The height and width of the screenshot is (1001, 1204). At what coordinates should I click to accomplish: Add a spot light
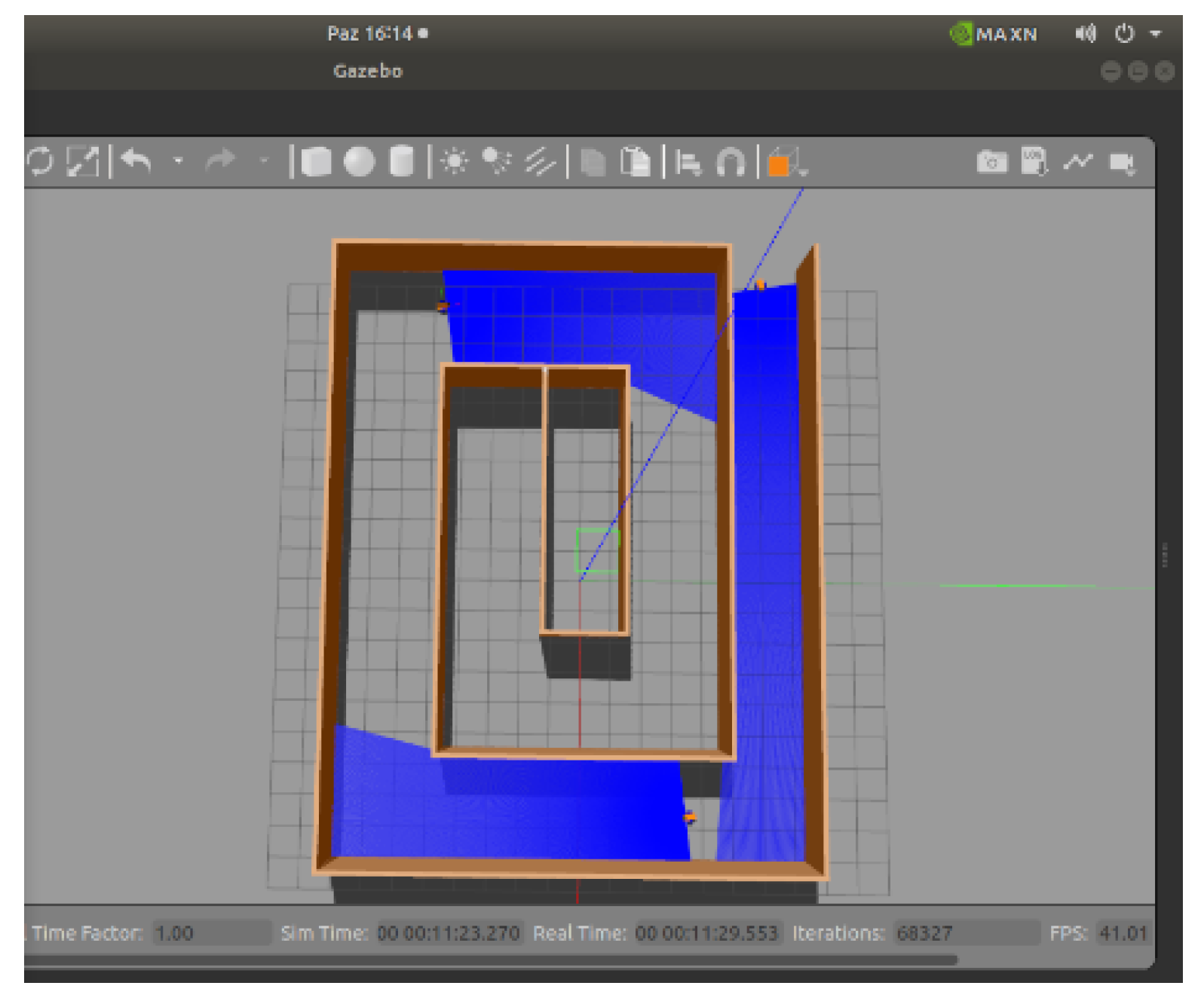(496, 161)
